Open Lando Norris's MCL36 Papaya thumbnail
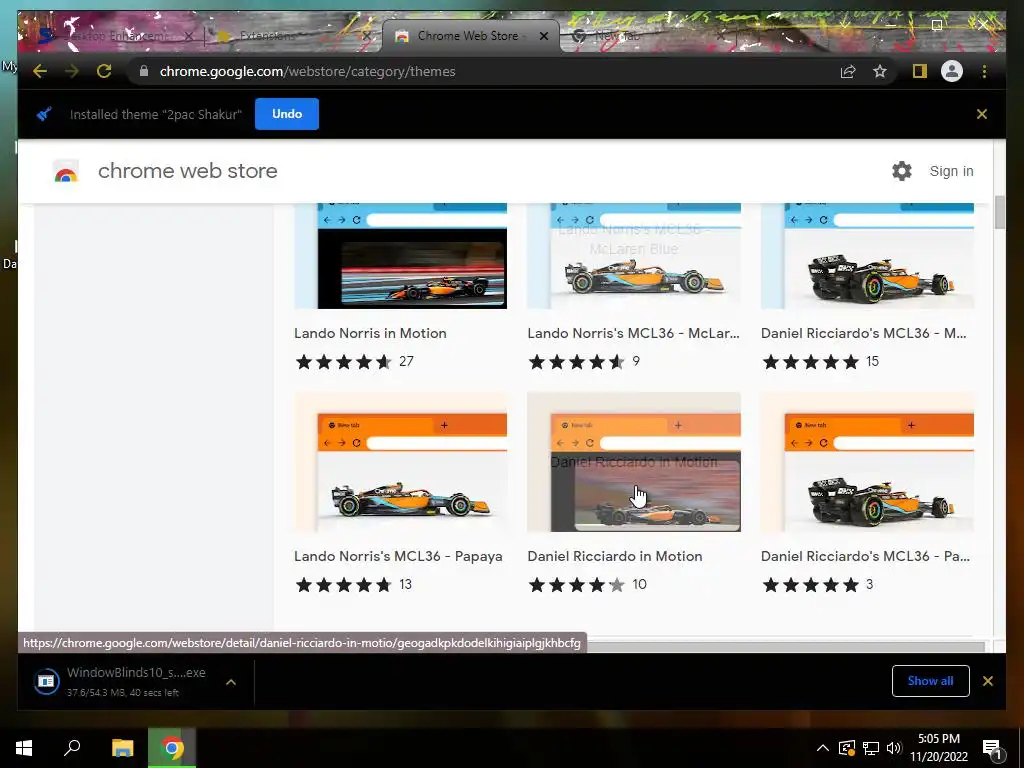This screenshot has width=1024, height=768. 400,462
